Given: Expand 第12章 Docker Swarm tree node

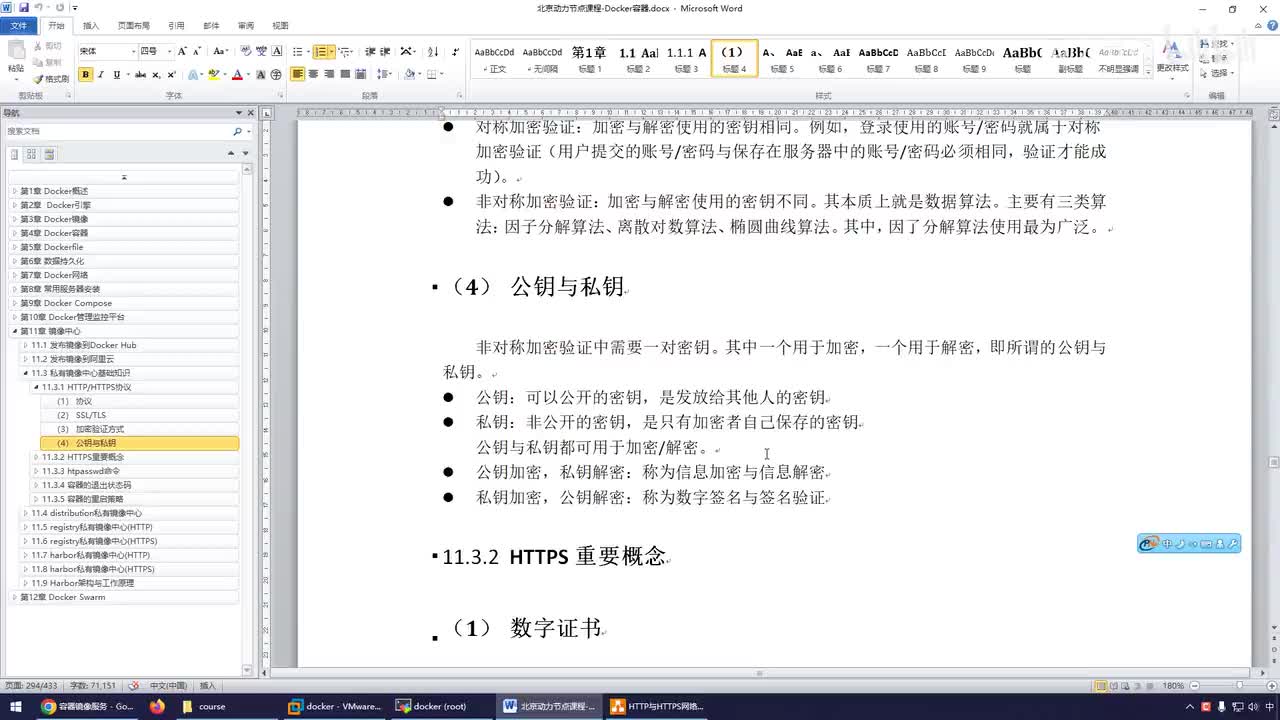Looking at the screenshot, I should click(x=14, y=597).
